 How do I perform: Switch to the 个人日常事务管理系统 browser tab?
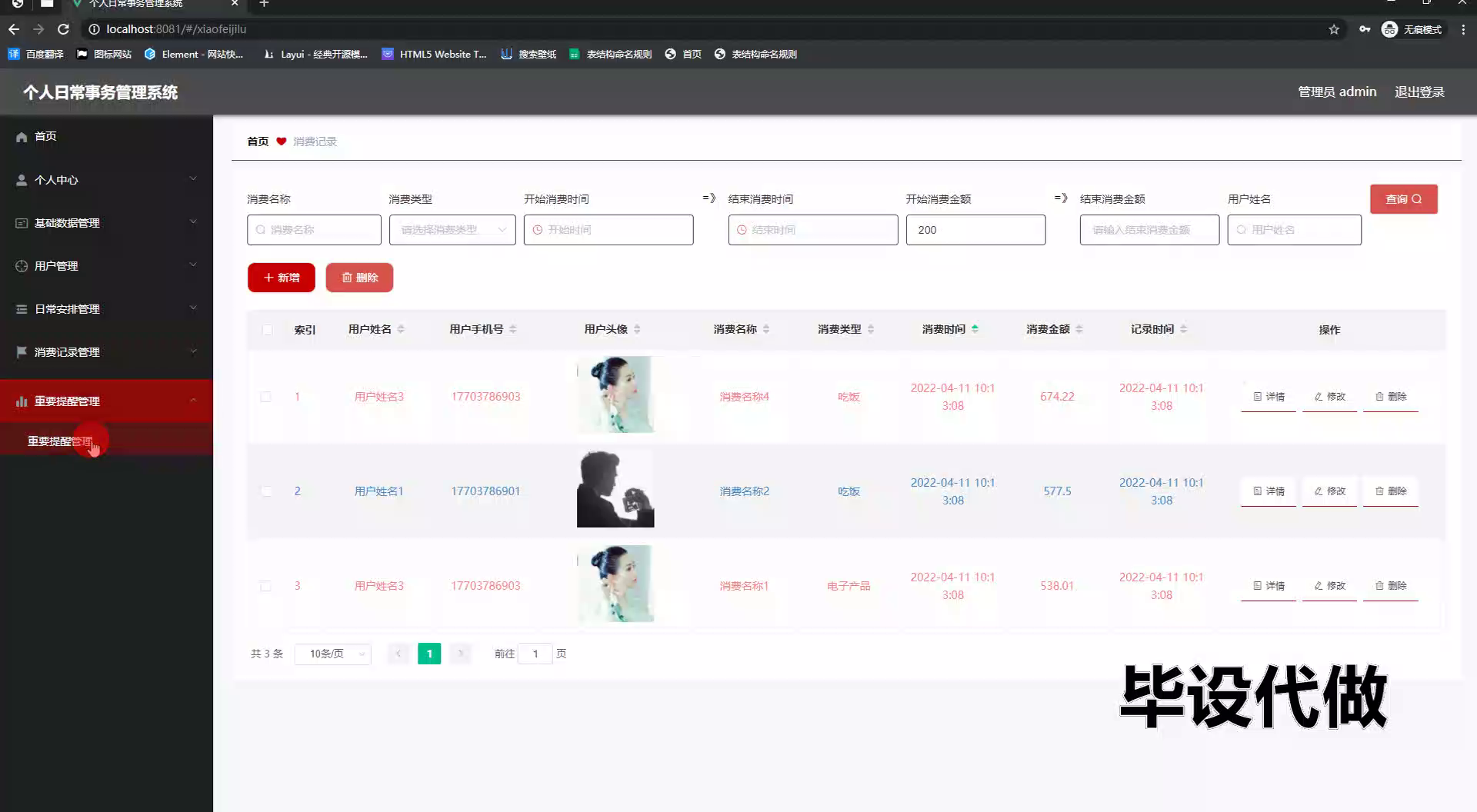[x=152, y=4]
